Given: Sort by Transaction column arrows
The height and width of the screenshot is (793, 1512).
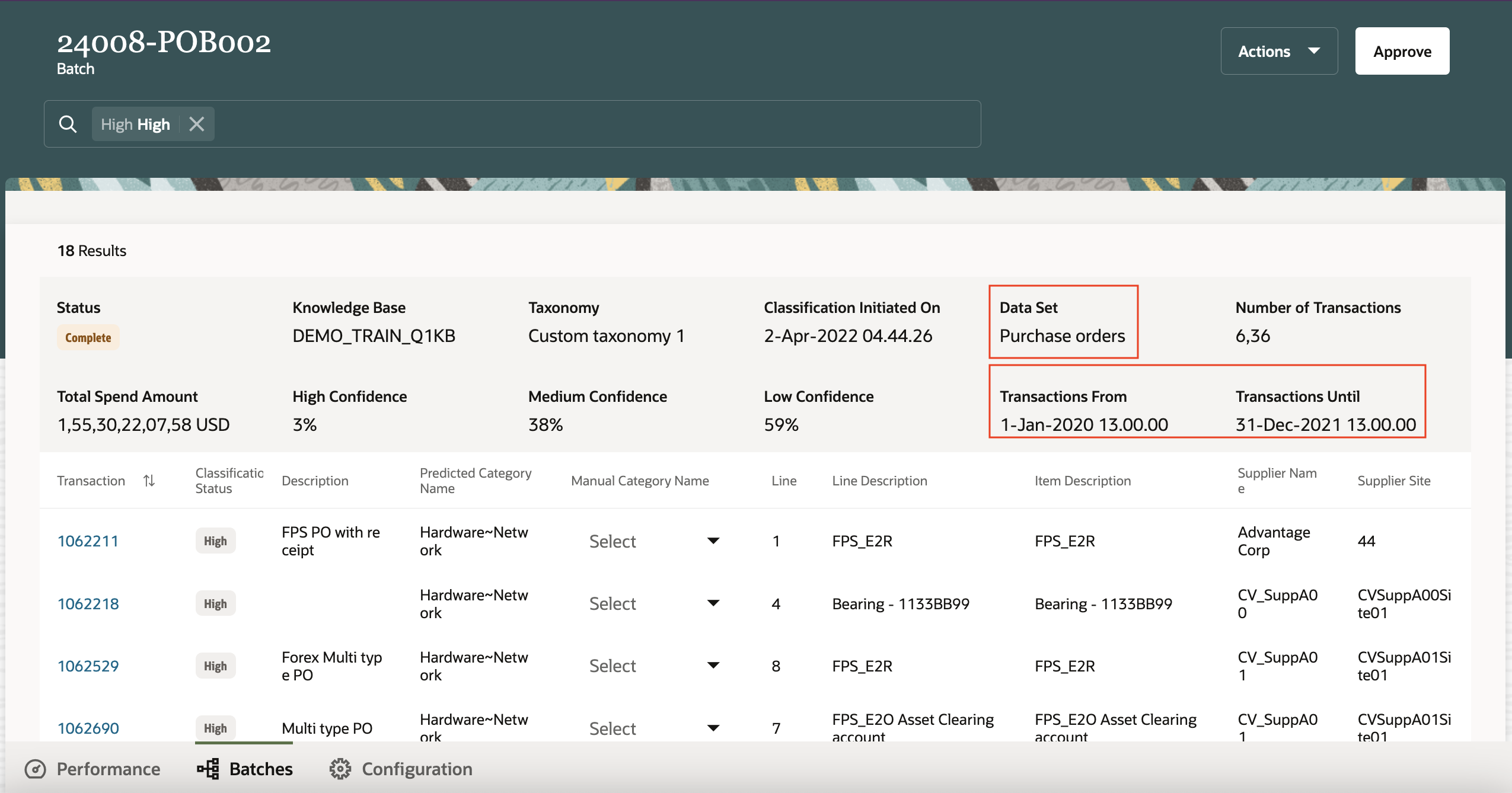Looking at the screenshot, I should point(149,481).
